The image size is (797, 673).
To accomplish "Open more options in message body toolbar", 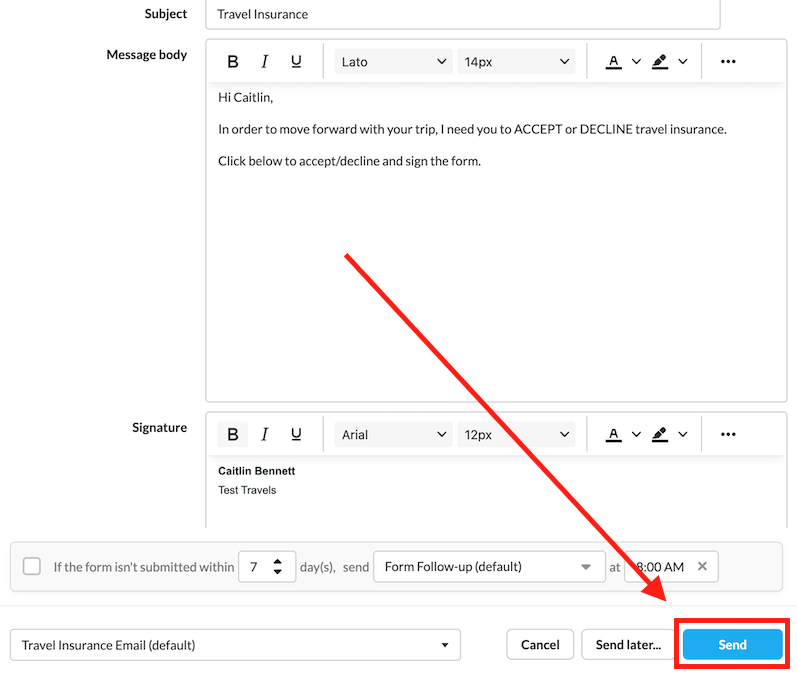I will point(728,62).
